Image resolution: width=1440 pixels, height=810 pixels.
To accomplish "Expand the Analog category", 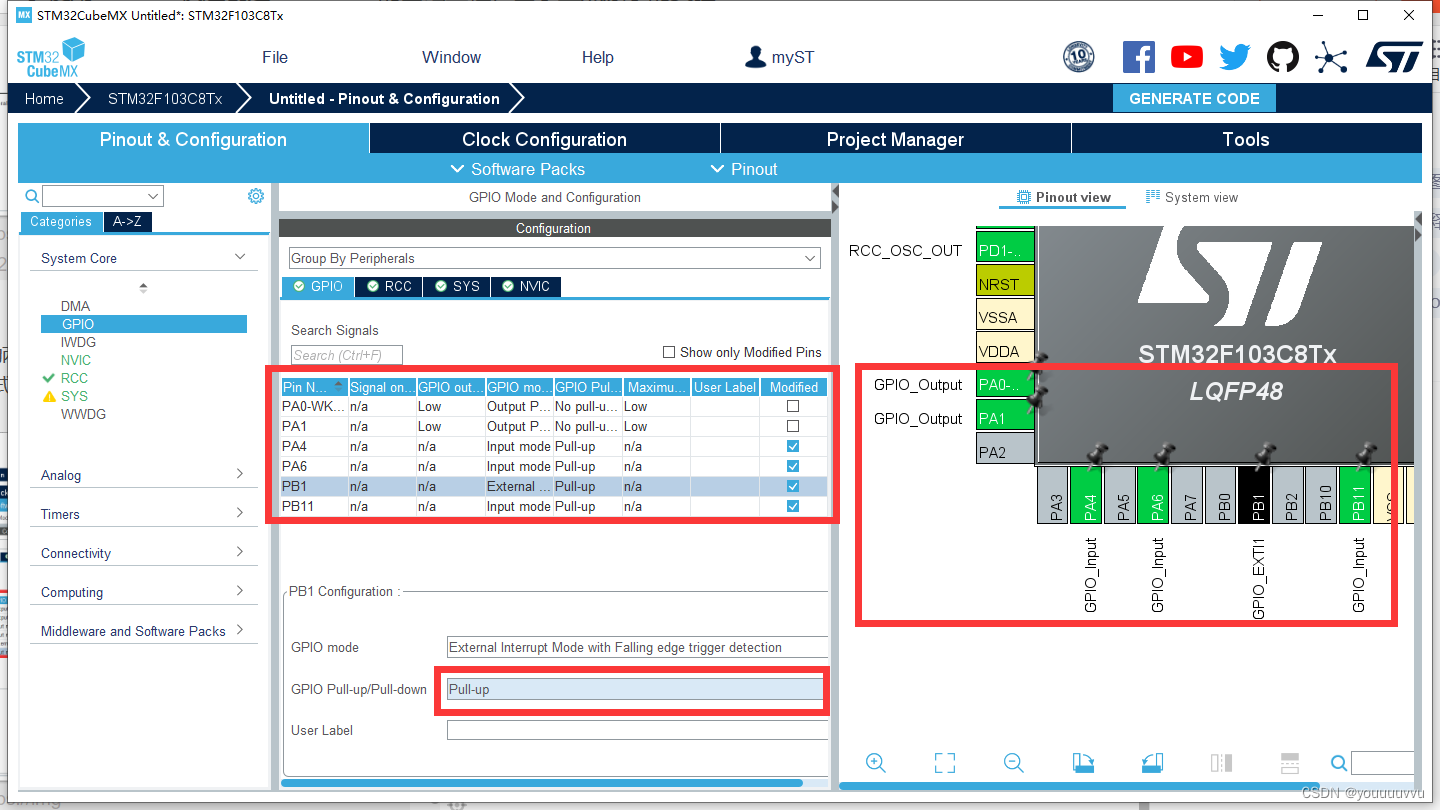I will tap(240, 474).
